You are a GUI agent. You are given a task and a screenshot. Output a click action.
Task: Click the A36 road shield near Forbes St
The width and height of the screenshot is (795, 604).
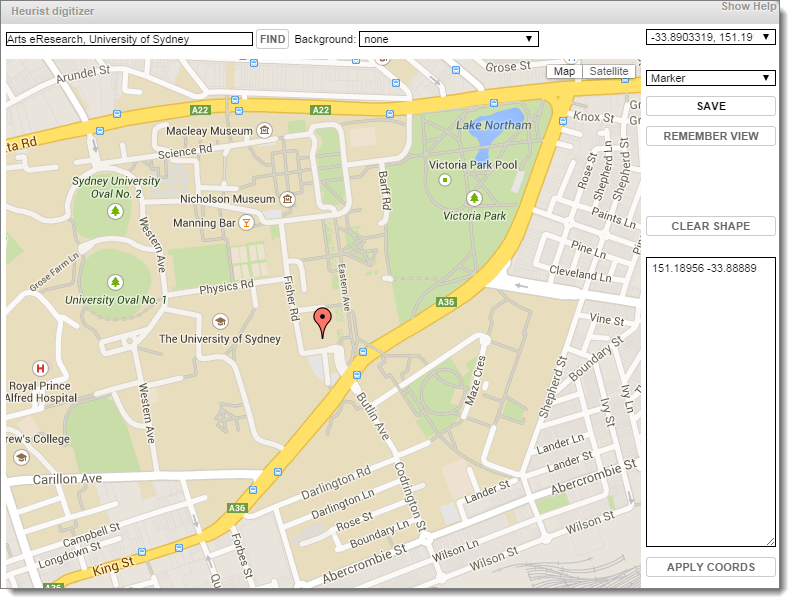tap(237, 508)
